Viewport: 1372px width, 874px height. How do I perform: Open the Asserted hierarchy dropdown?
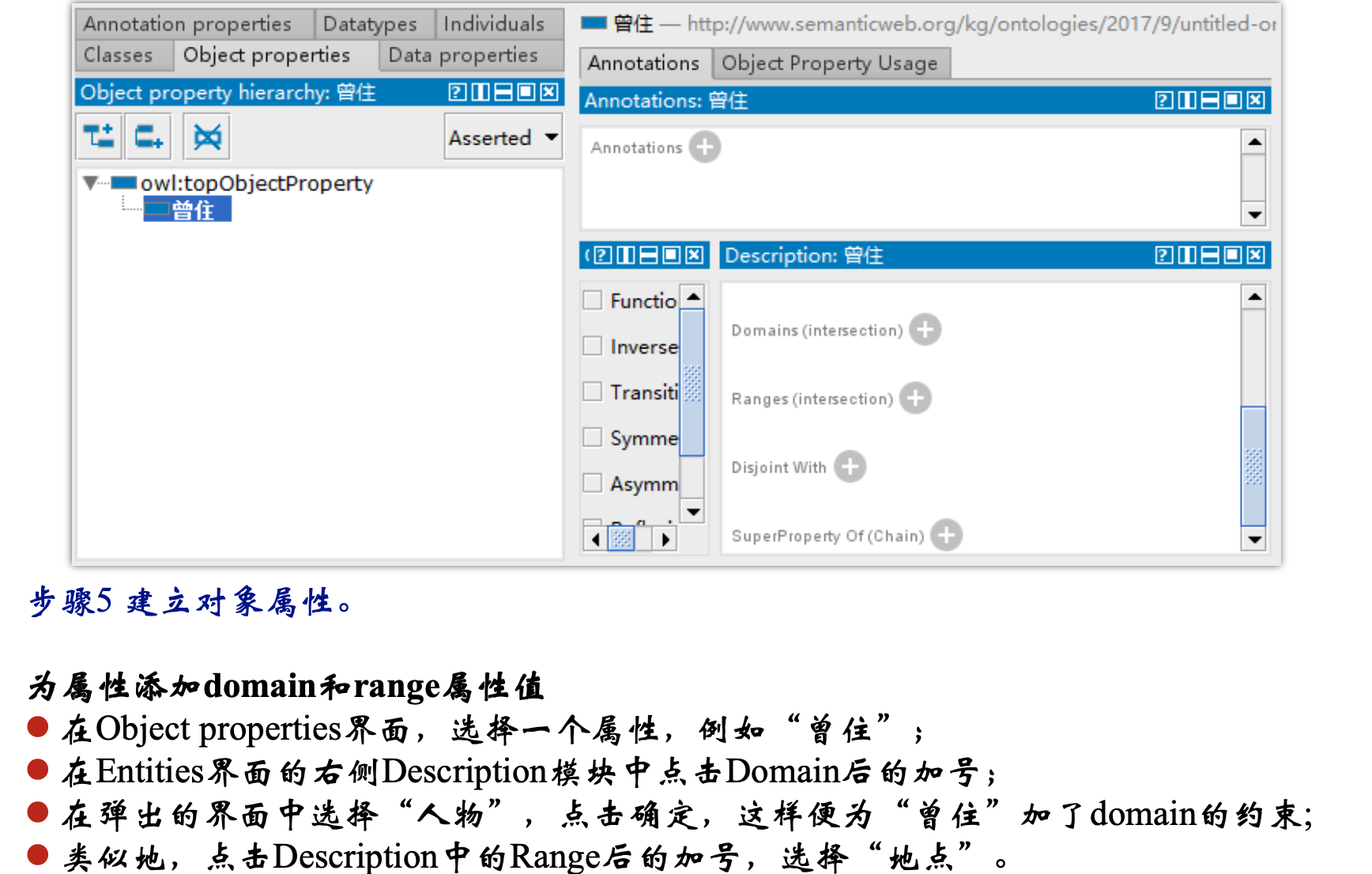[503, 137]
